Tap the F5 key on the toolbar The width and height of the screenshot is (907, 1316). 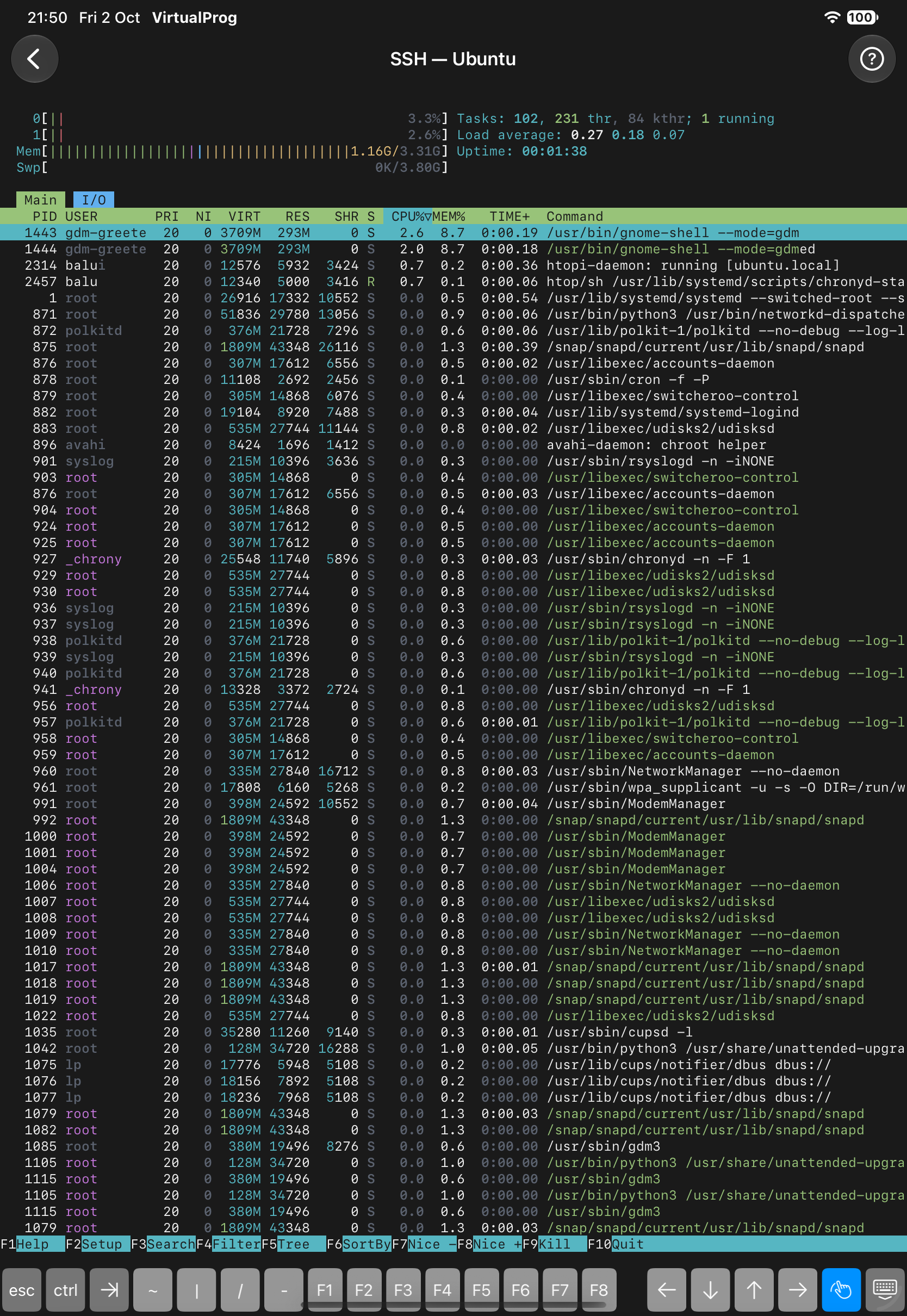481,1290
